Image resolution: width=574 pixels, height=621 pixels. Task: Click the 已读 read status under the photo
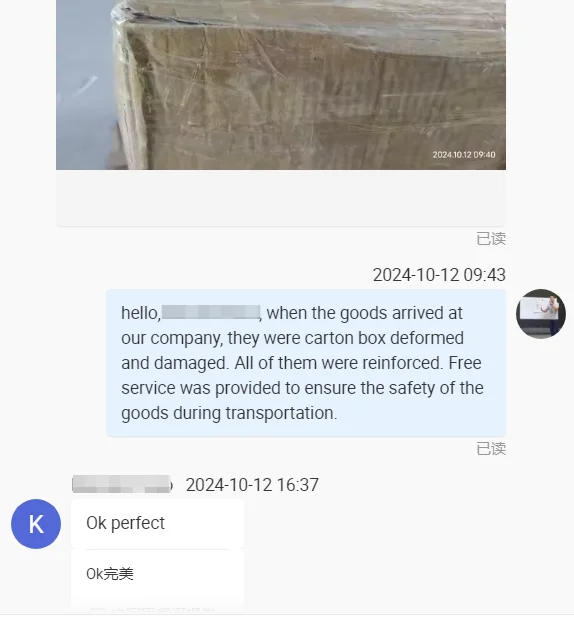point(491,239)
